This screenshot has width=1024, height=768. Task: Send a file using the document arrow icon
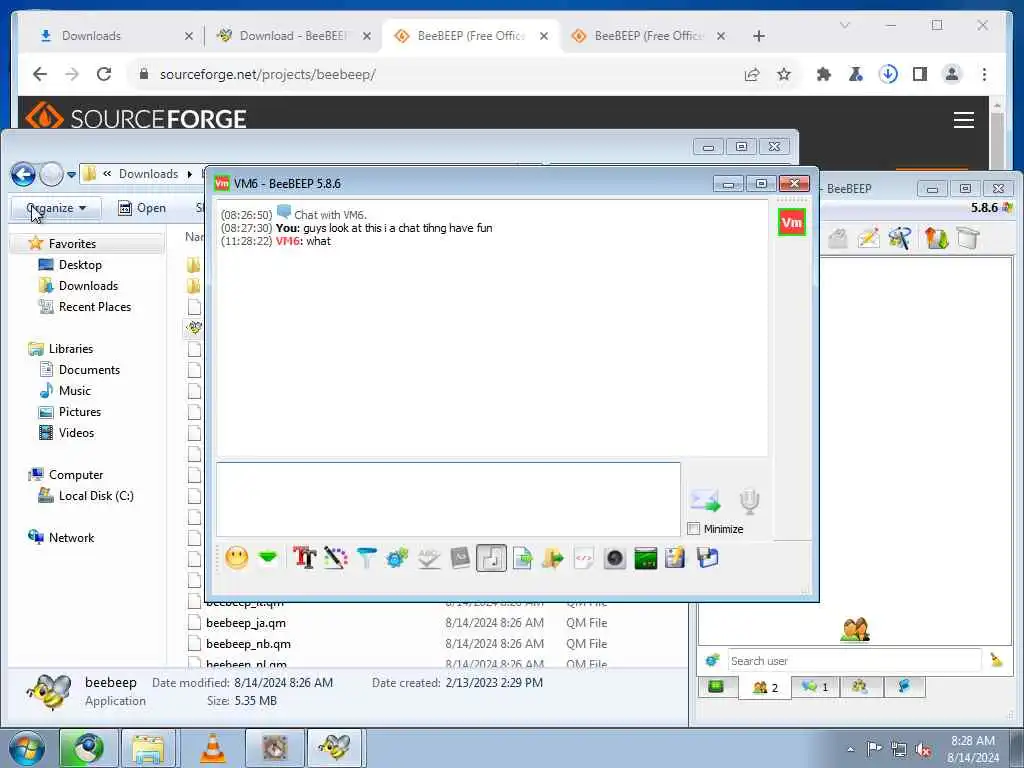point(522,558)
